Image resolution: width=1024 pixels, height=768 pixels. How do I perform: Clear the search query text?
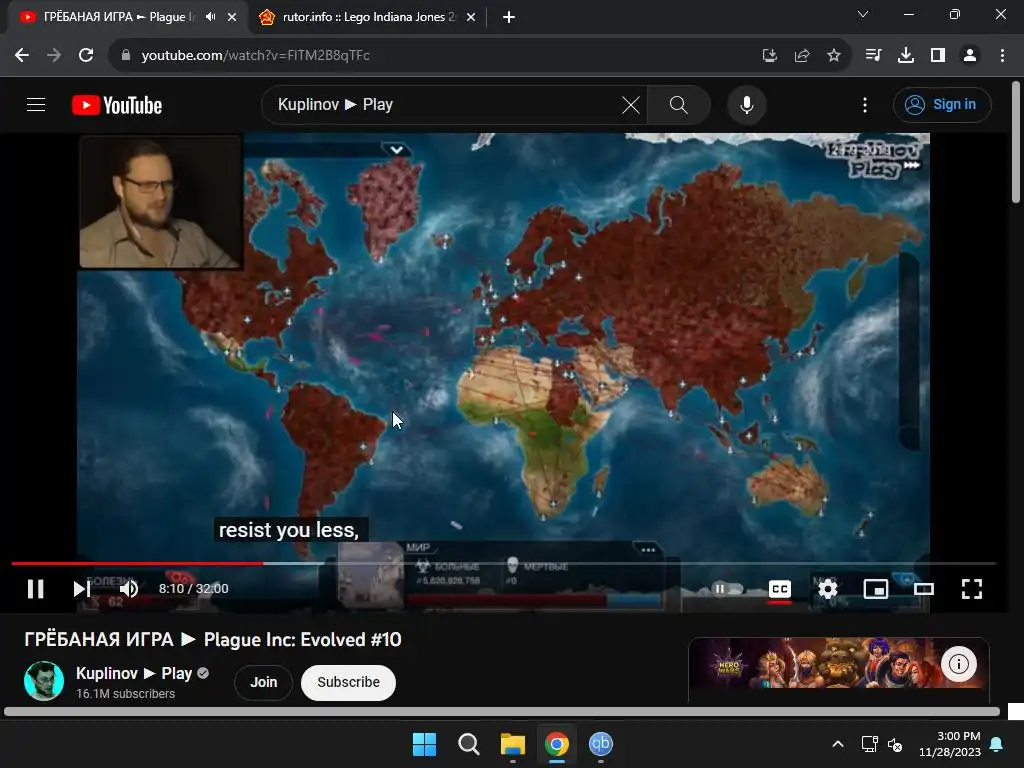click(x=631, y=104)
